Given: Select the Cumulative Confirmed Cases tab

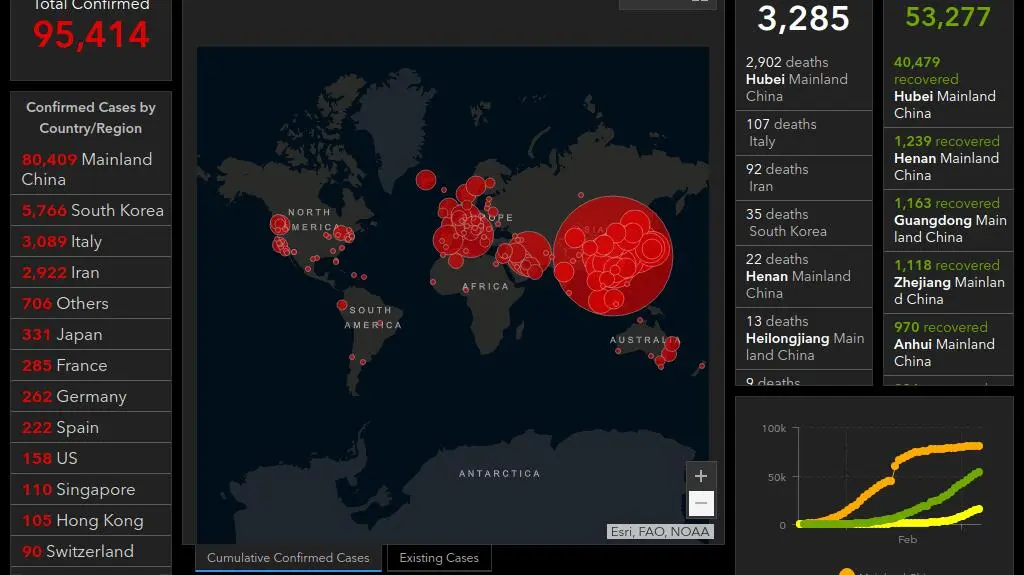Looking at the screenshot, I should pyautogui.click(x=288, y=558).
